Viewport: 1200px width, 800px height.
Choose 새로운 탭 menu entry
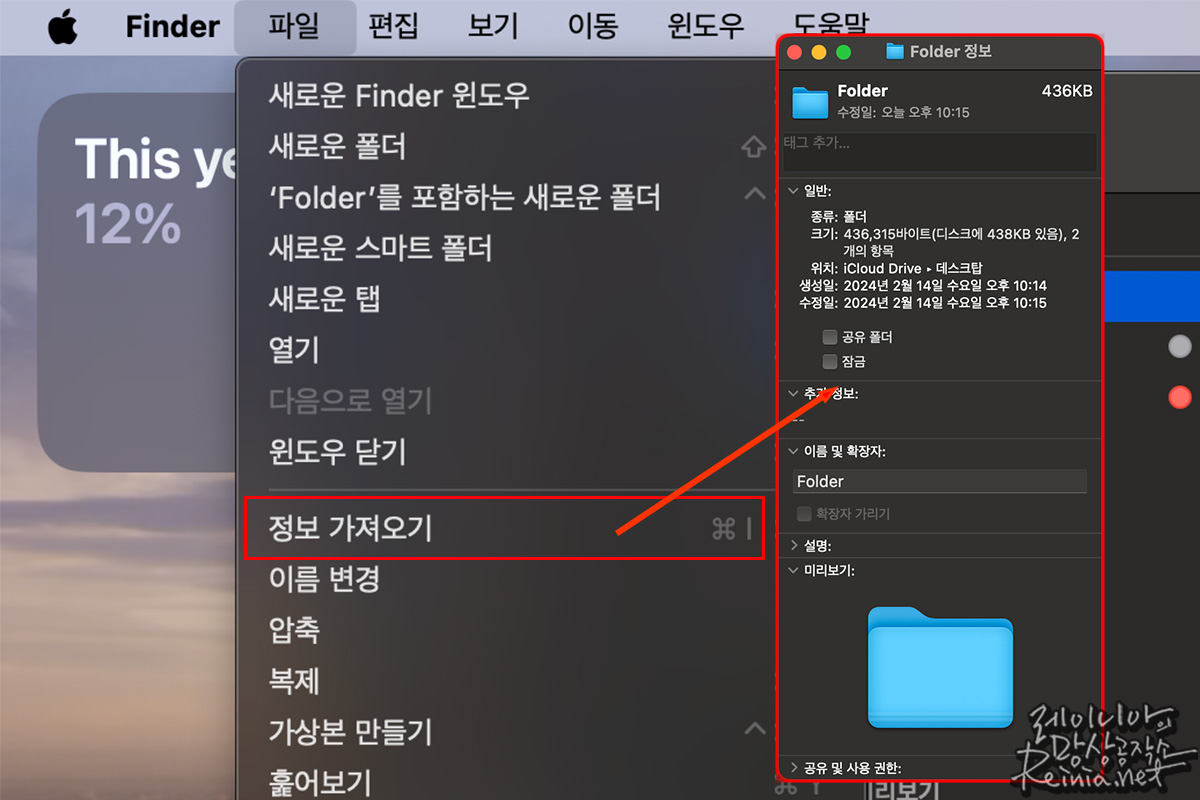point(324,299)
